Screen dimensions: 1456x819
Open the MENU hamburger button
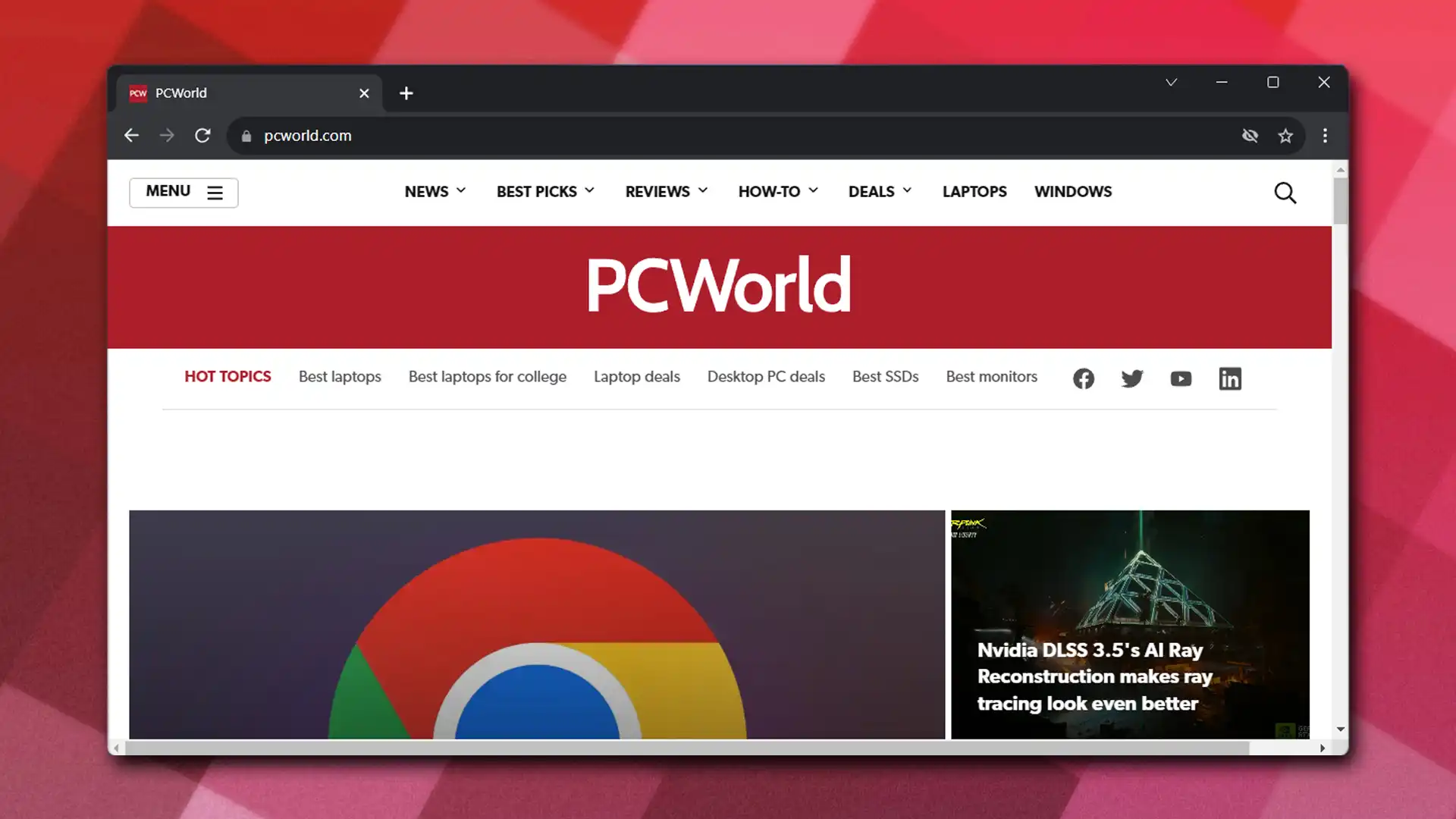tap(184, 193)
